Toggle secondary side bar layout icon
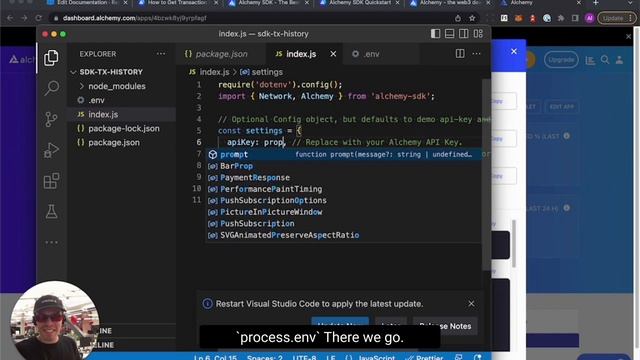640x360 pixels. coord(464,34)
